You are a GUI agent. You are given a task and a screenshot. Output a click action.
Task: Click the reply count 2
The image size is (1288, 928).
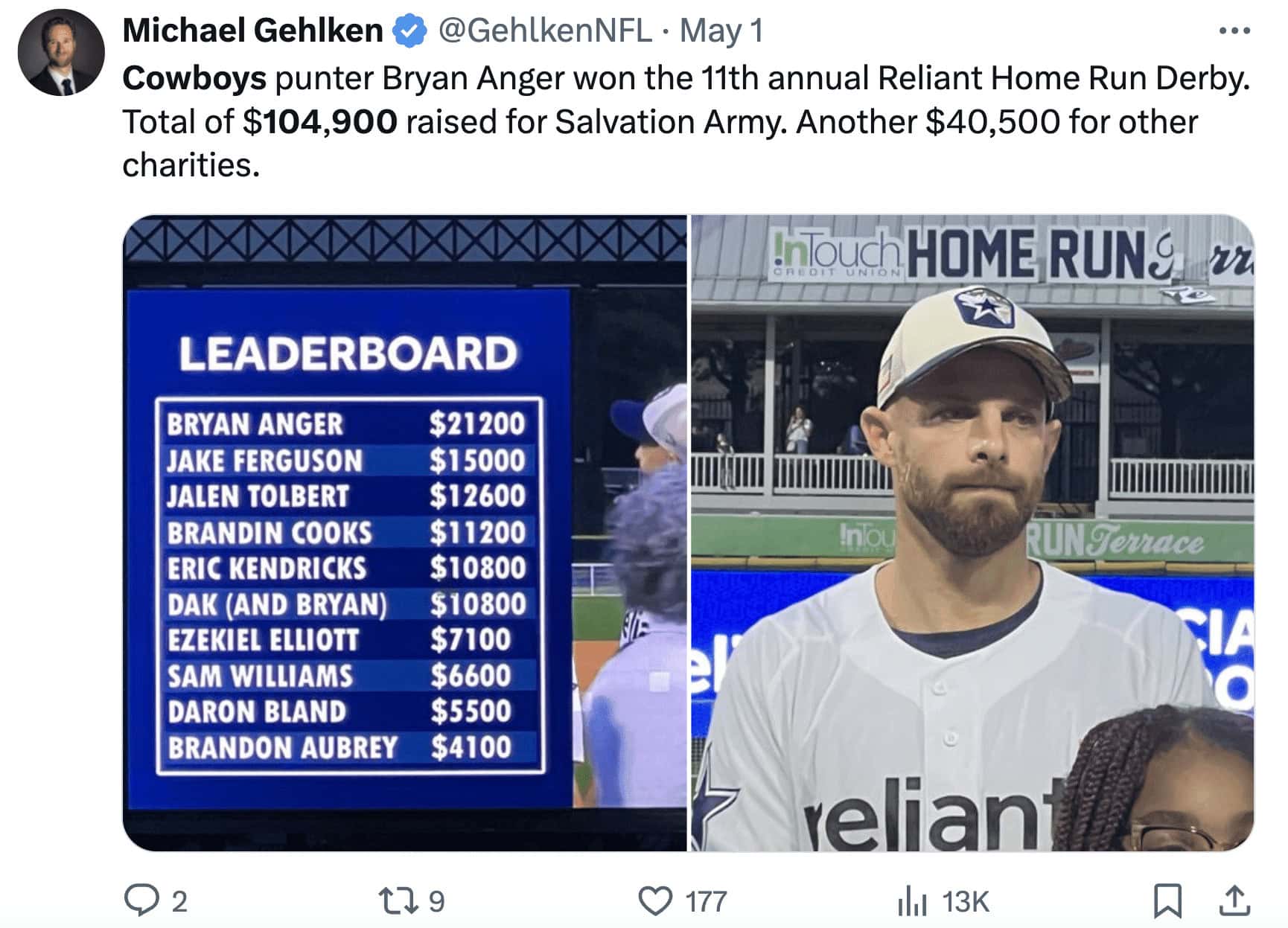tap(179, 902)
